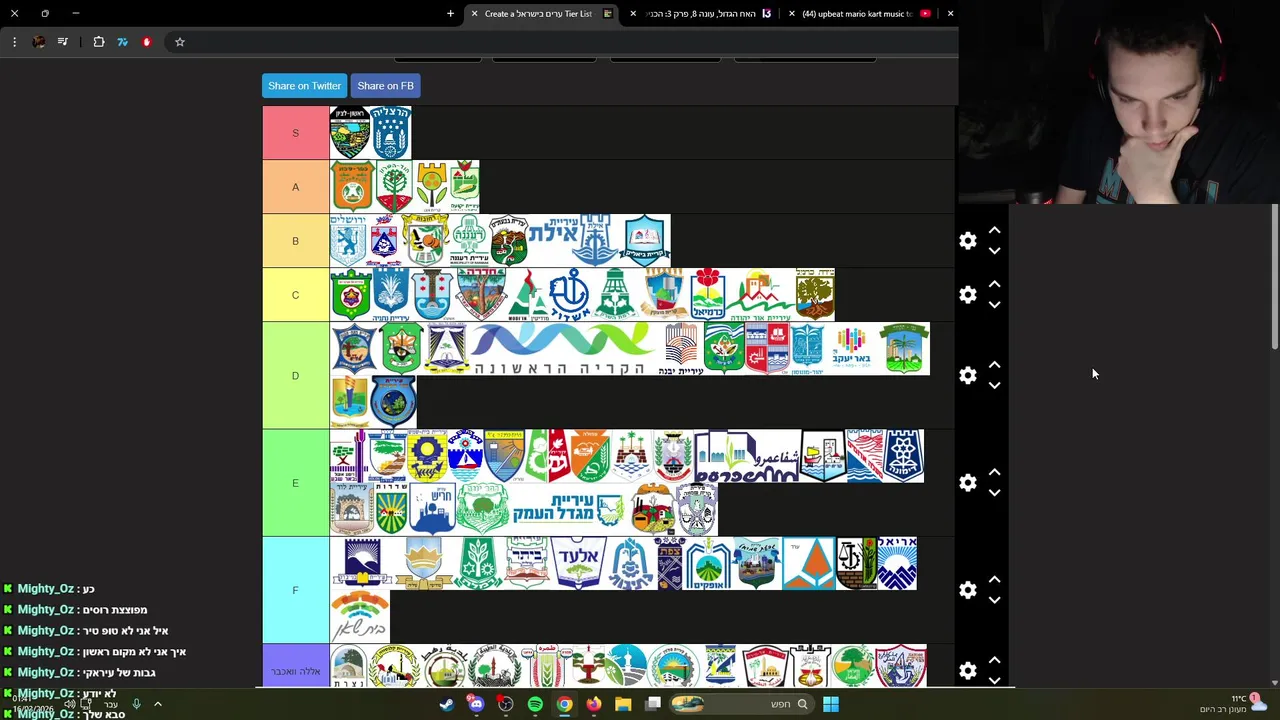The image size is (1280, 720).
Task: Open settings gear for the bottom אללה row
Action: pyautogui.click(x=968, y=671)
